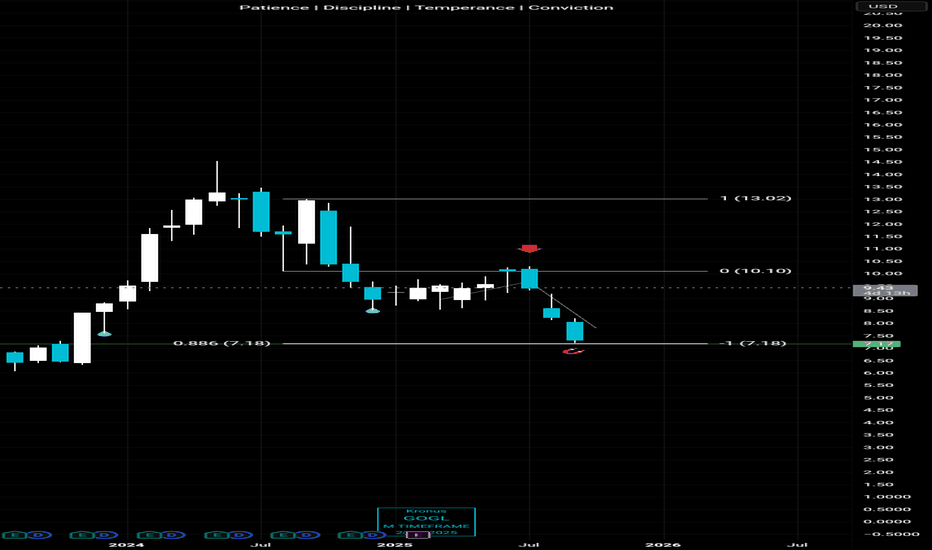
Task: Select the Fibonacci level label 0 (10.10)
Action: 755,271
